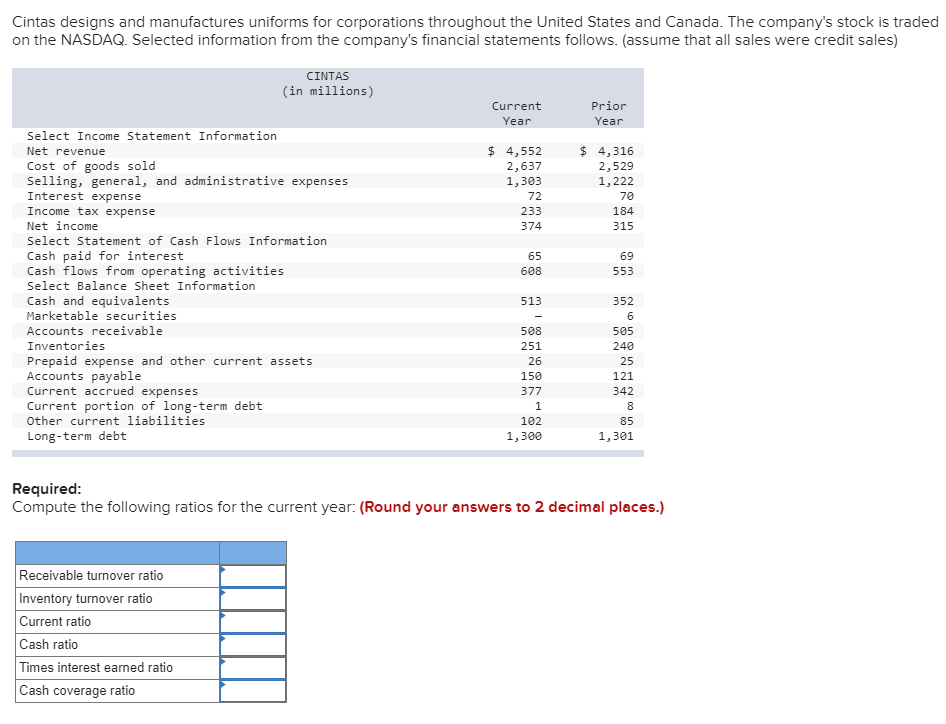946x724 pixels.
Task: Click 'Current portion of long-term debt' label
Action: [145, 406]
